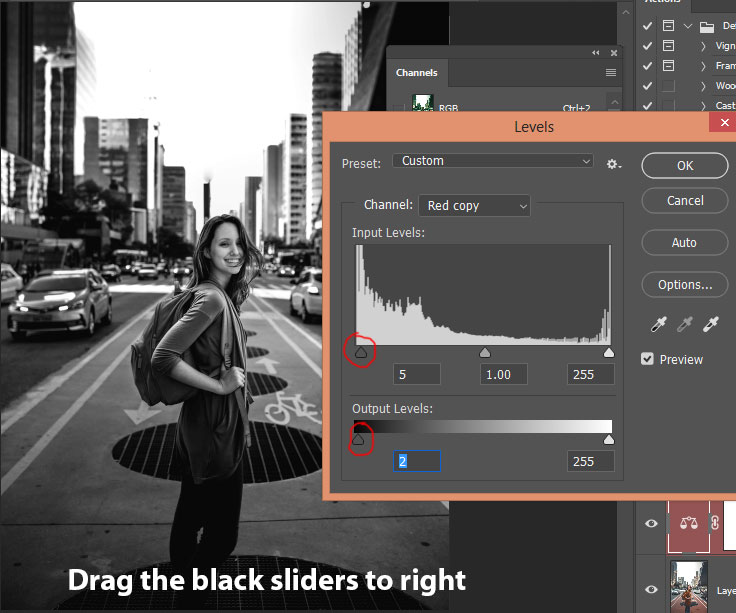This screenshot has height=613, width=736.
Task: Expand the Fram action chevron
Action: 703,66
